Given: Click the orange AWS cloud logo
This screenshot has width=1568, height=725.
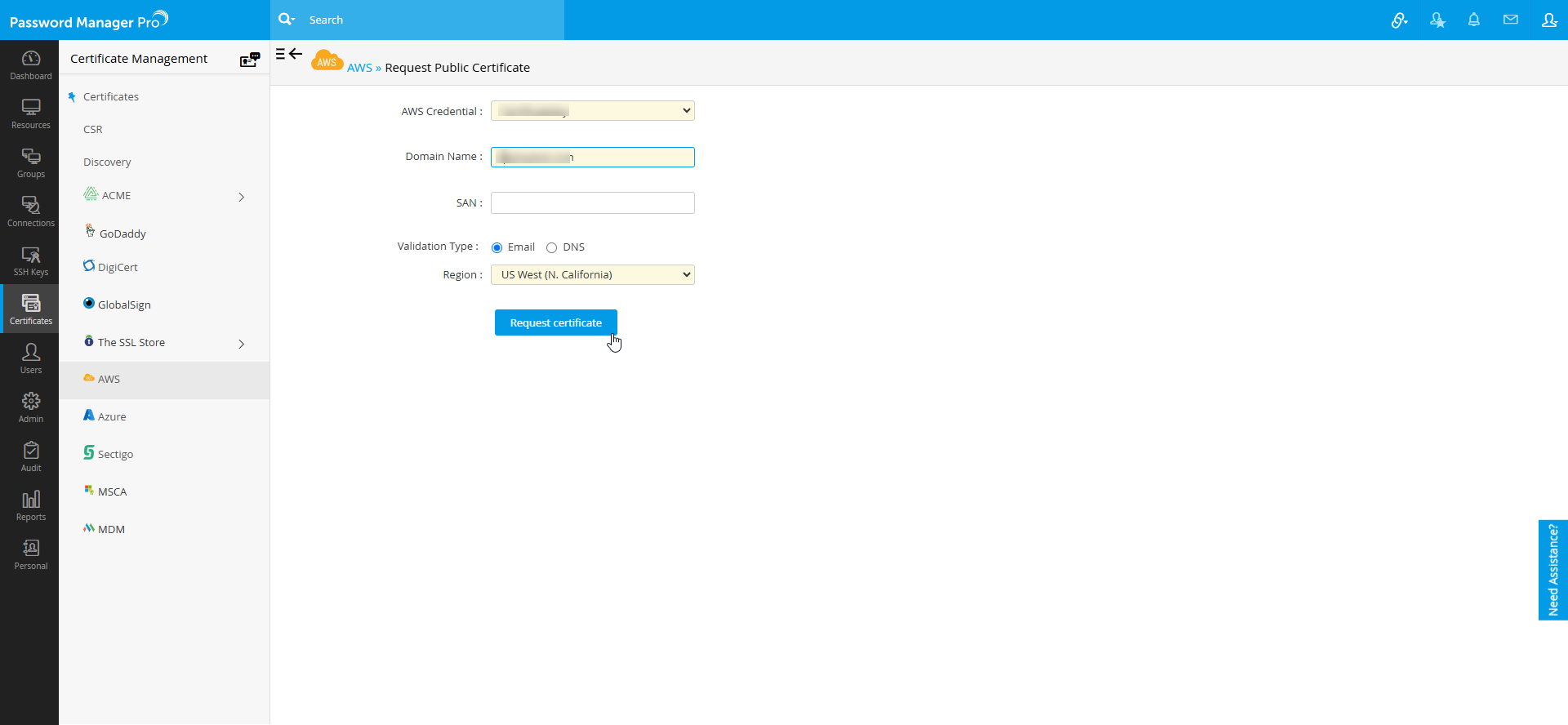Looking at the screenshot, I should pyautogui.click(x=327, y=60).
